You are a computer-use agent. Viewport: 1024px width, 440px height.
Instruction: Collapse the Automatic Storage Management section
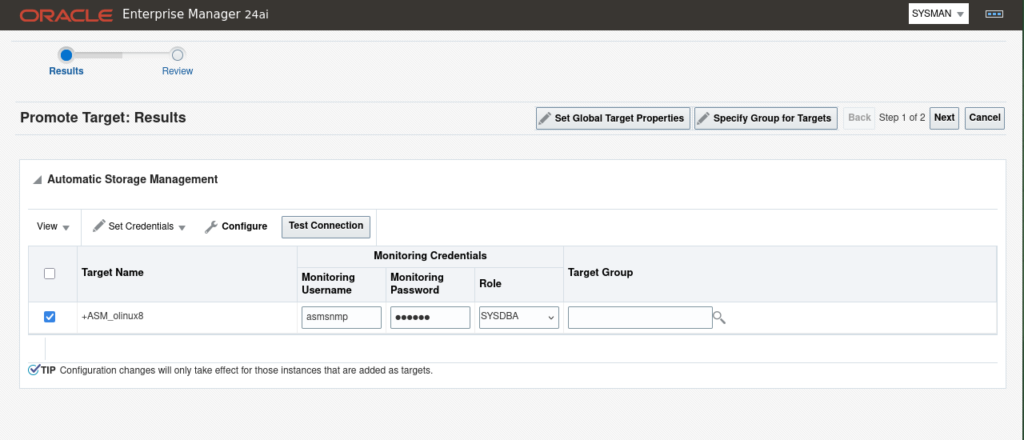37,180
